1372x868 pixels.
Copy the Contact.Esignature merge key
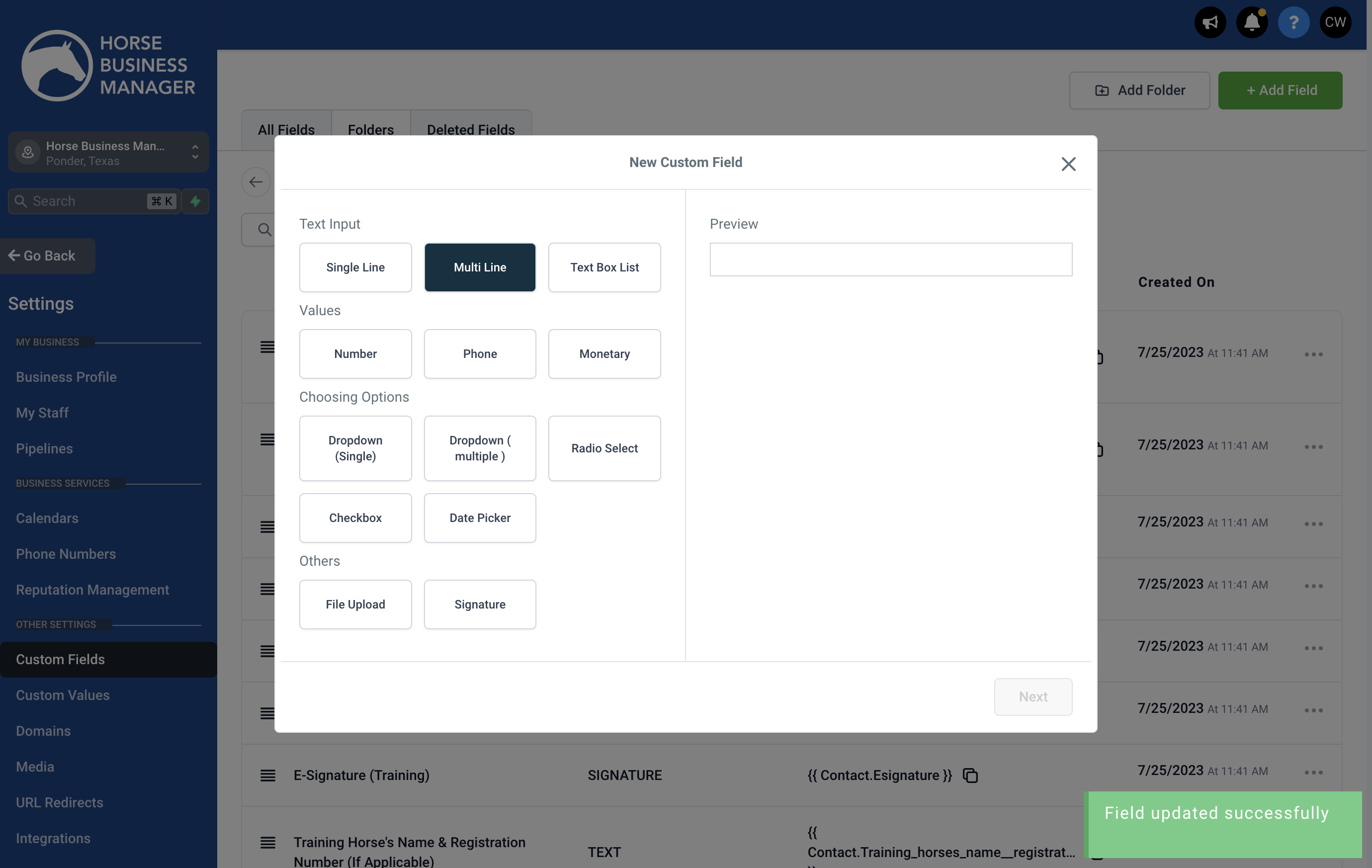coord(970,775)
